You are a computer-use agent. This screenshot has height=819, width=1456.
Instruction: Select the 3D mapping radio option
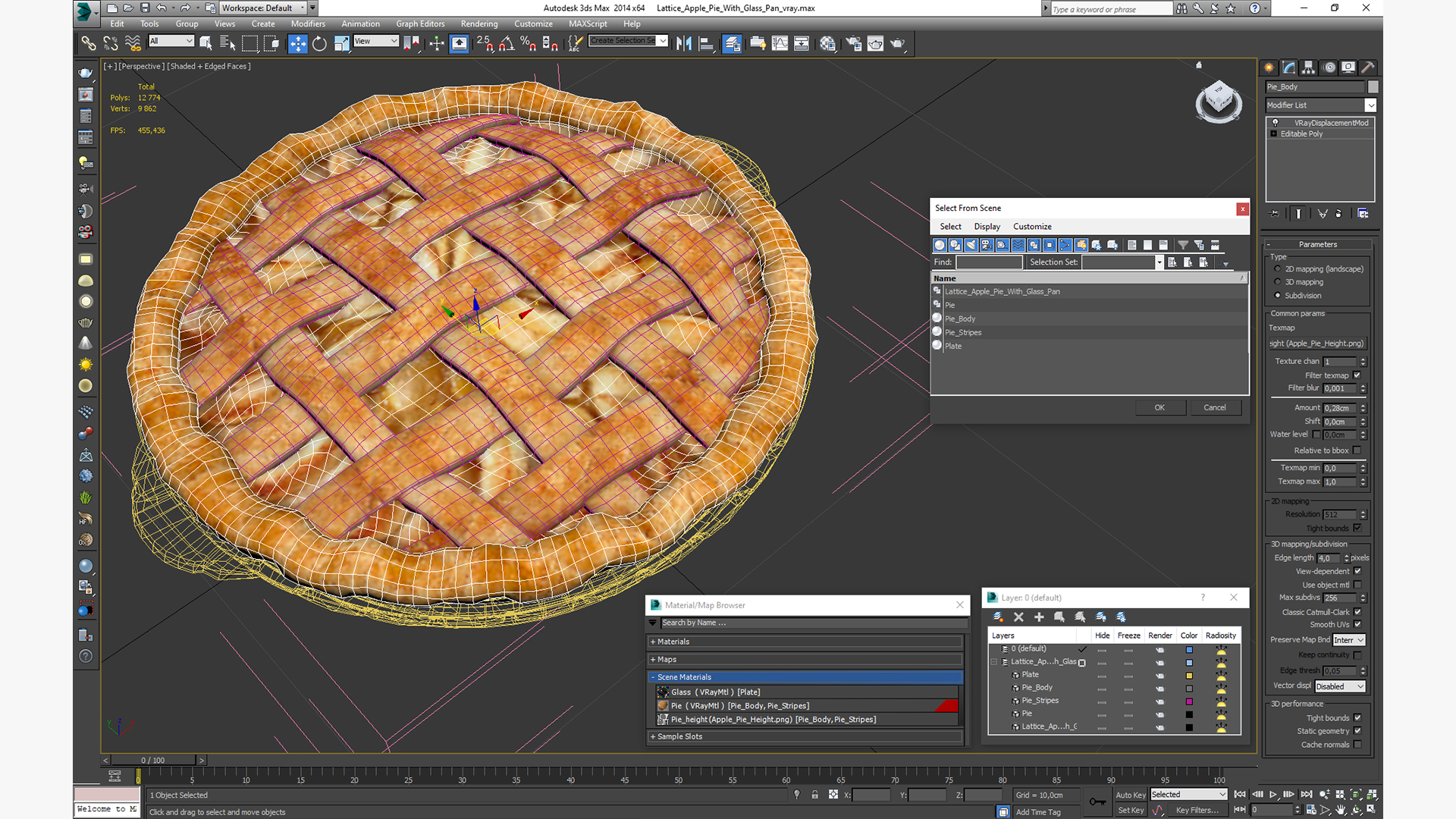tap(1278, 282)
